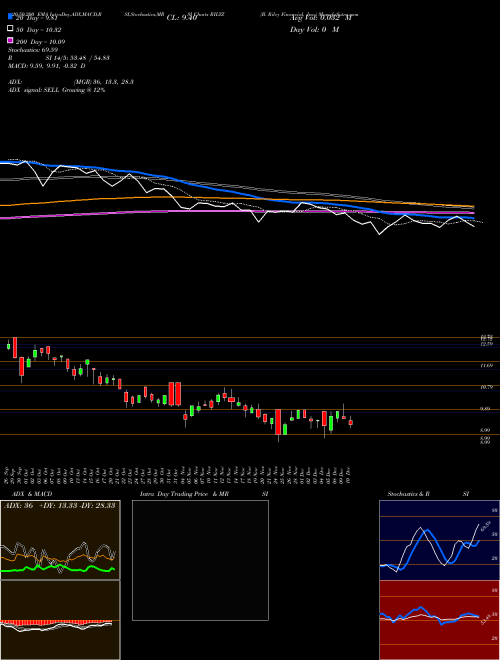The image size is (500, 660).
Task: Open the empty Intra Day Trading Price panel
Action: pyautogui.click(x=200, y=560)
